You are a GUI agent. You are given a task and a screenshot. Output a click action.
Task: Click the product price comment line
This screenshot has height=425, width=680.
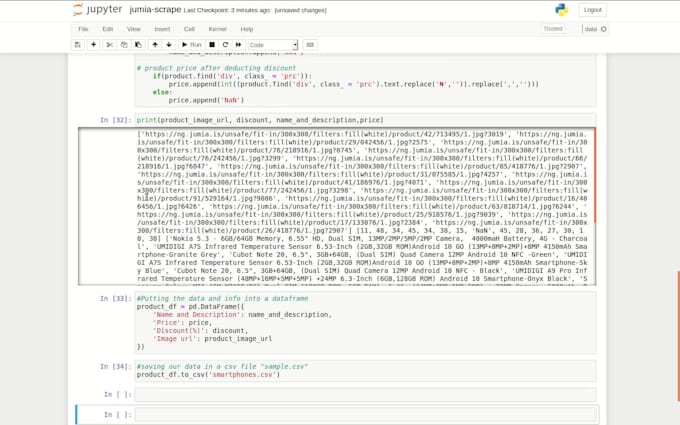216,68
